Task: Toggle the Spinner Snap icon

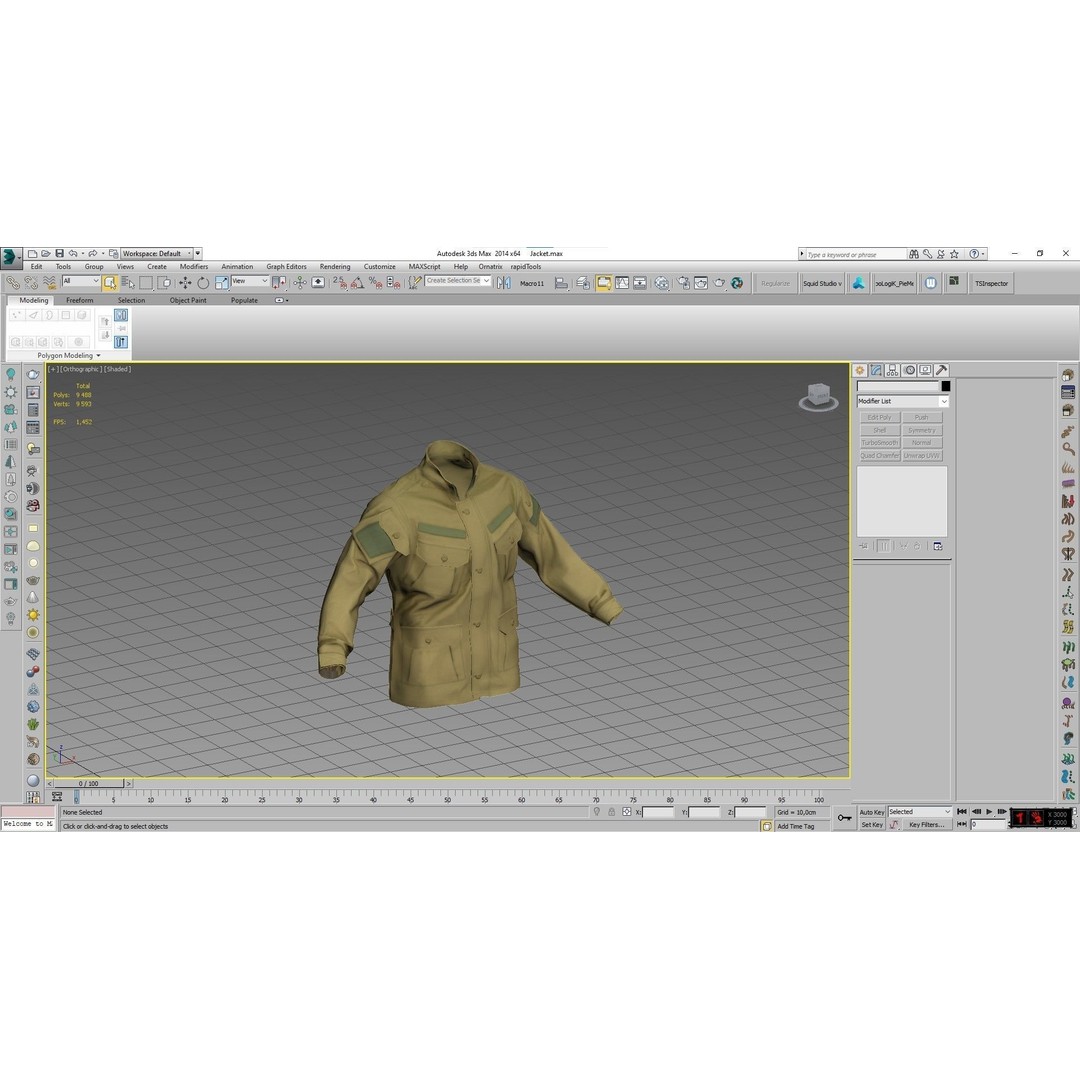Action: click(393, 282)
